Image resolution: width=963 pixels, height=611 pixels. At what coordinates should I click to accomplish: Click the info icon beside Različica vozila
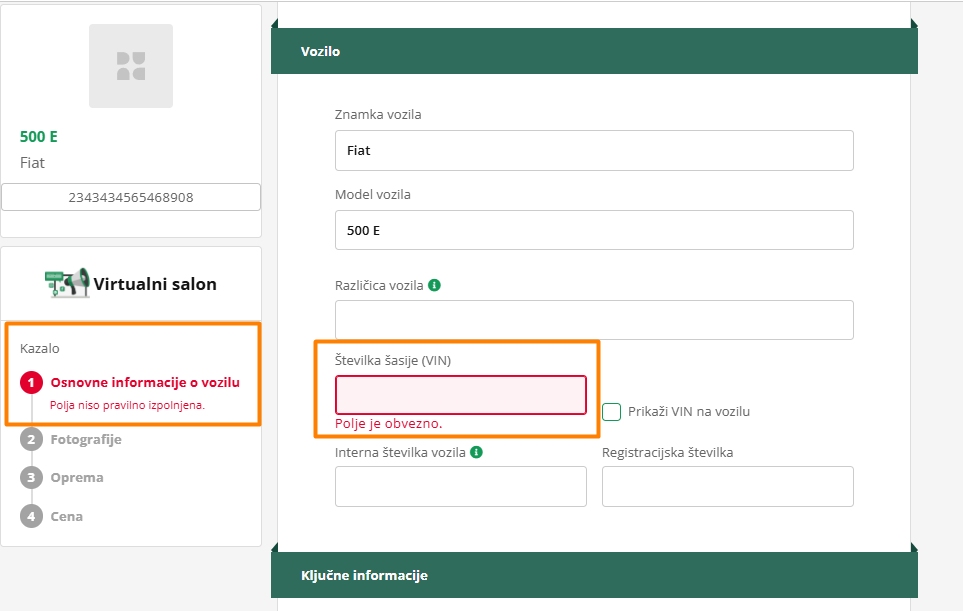434,285
